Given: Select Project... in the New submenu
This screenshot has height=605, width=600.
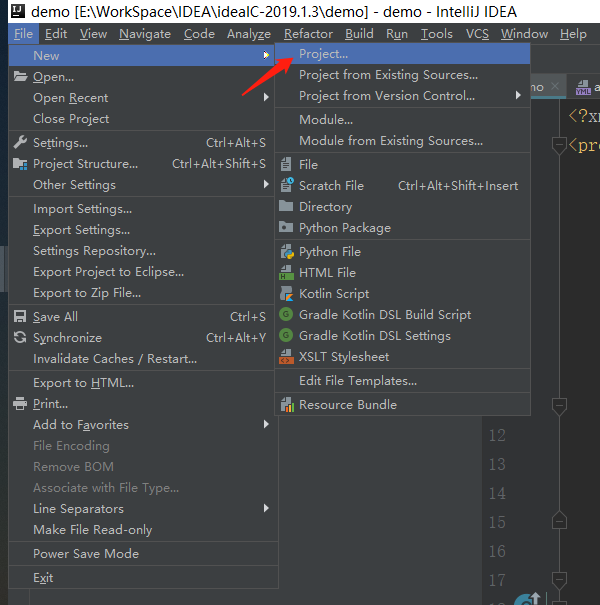Looking at the screenshot, I should point(402,54).
